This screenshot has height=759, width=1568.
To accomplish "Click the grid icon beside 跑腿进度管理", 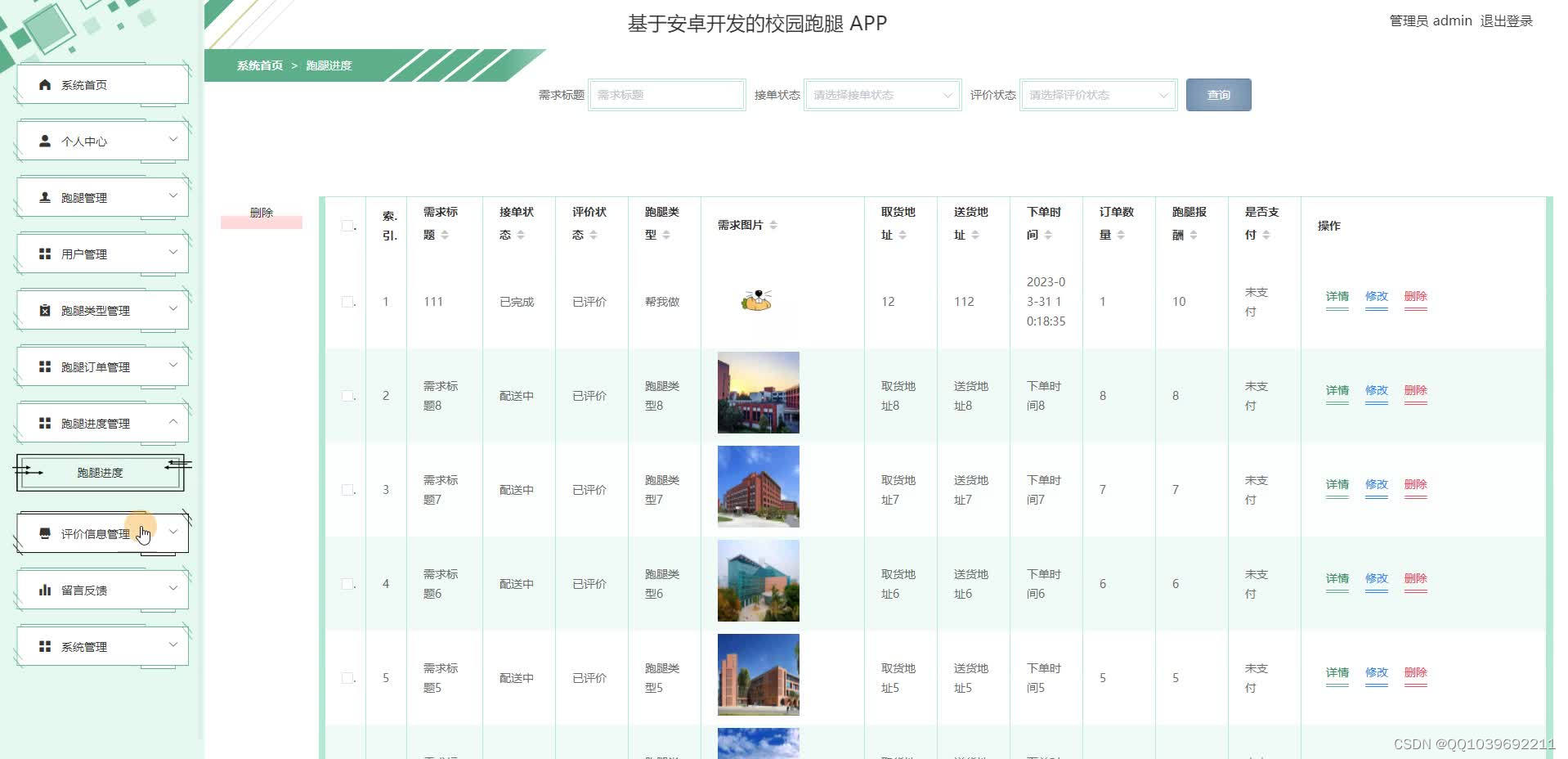I will click(45, 423).
